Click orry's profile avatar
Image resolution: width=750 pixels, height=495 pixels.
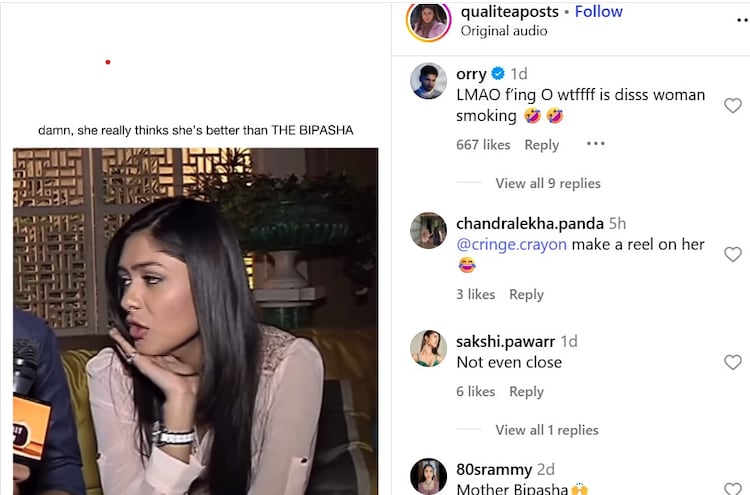pyautogui.click(x=428, y=81)
